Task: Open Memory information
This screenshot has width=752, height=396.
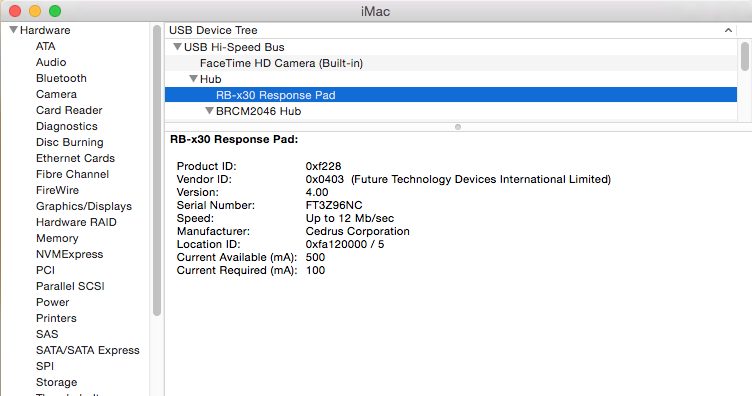Action: coord(57,238)
